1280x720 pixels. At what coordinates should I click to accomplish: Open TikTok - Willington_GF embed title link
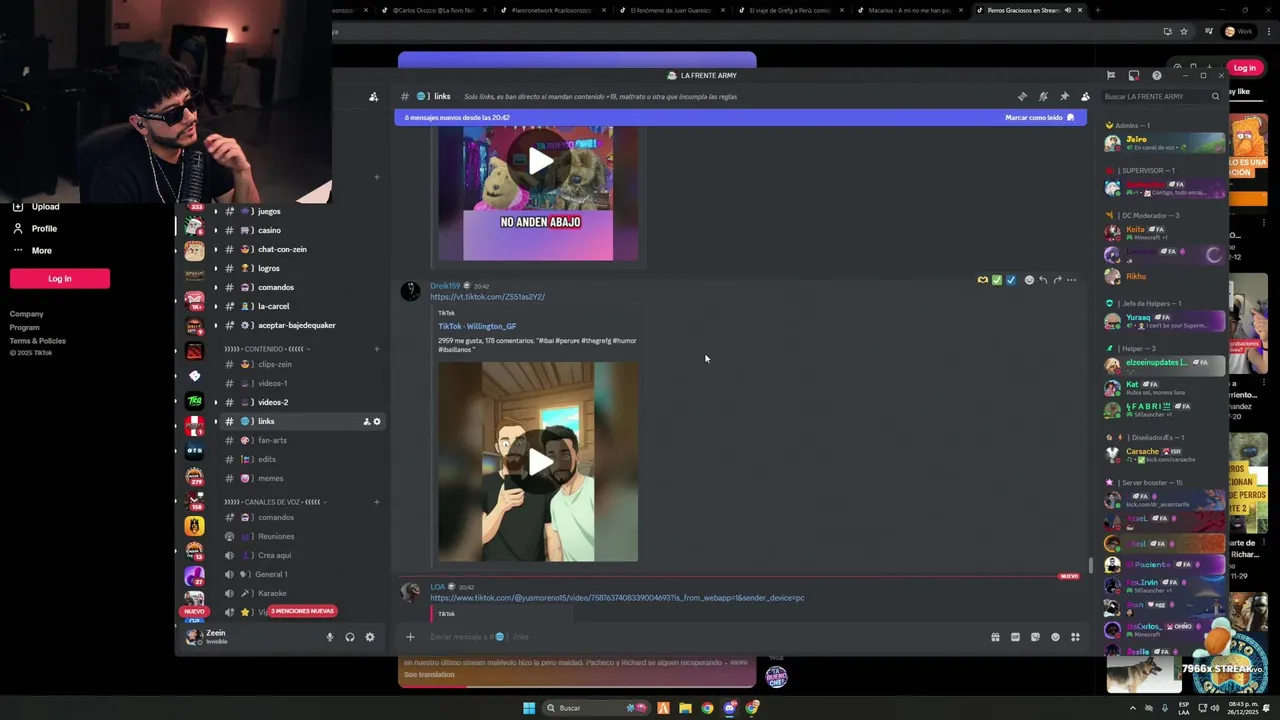(x=477, y=326)
